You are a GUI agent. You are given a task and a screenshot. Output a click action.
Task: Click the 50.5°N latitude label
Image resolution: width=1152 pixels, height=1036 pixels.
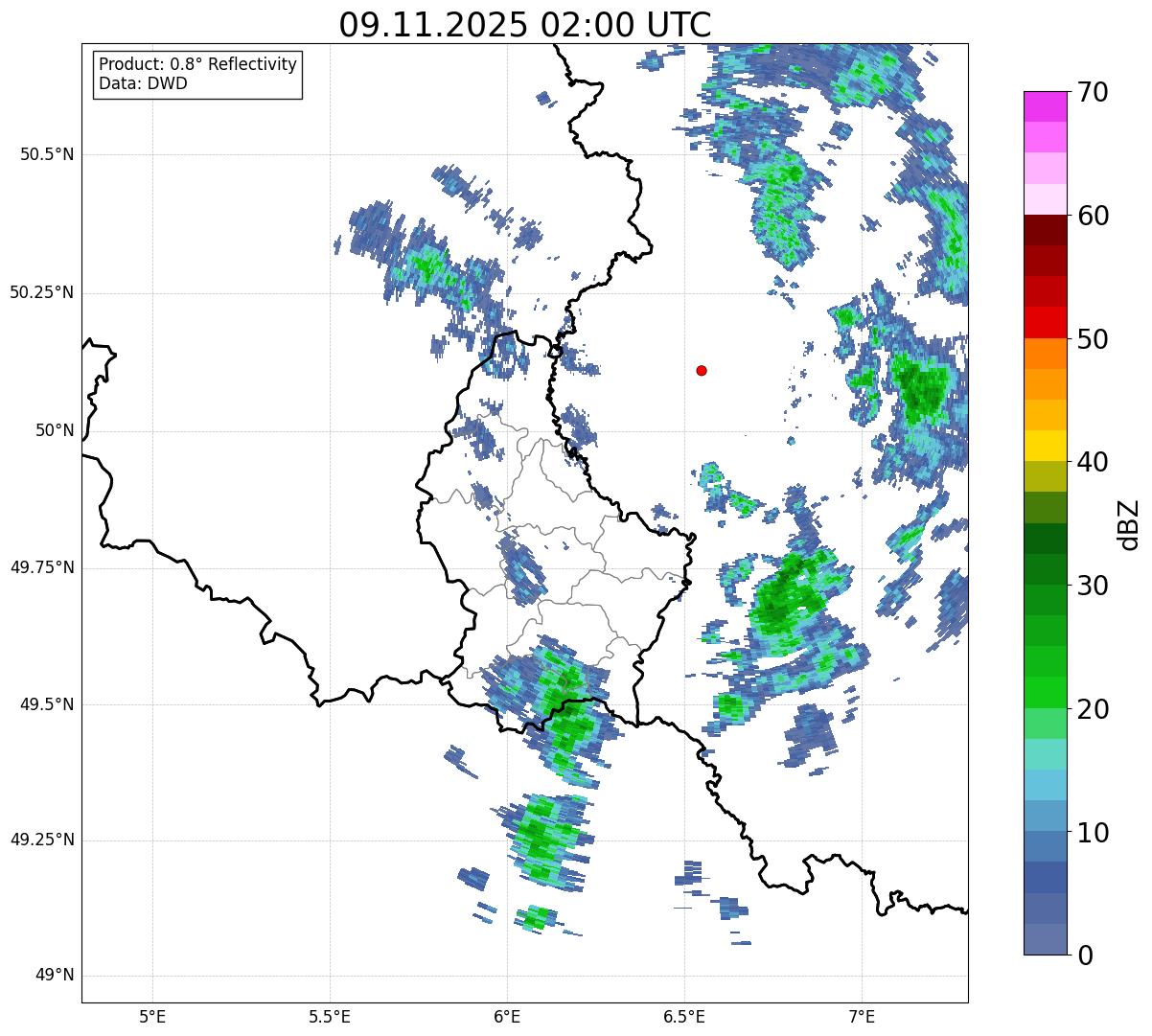(x=47, y=154)
